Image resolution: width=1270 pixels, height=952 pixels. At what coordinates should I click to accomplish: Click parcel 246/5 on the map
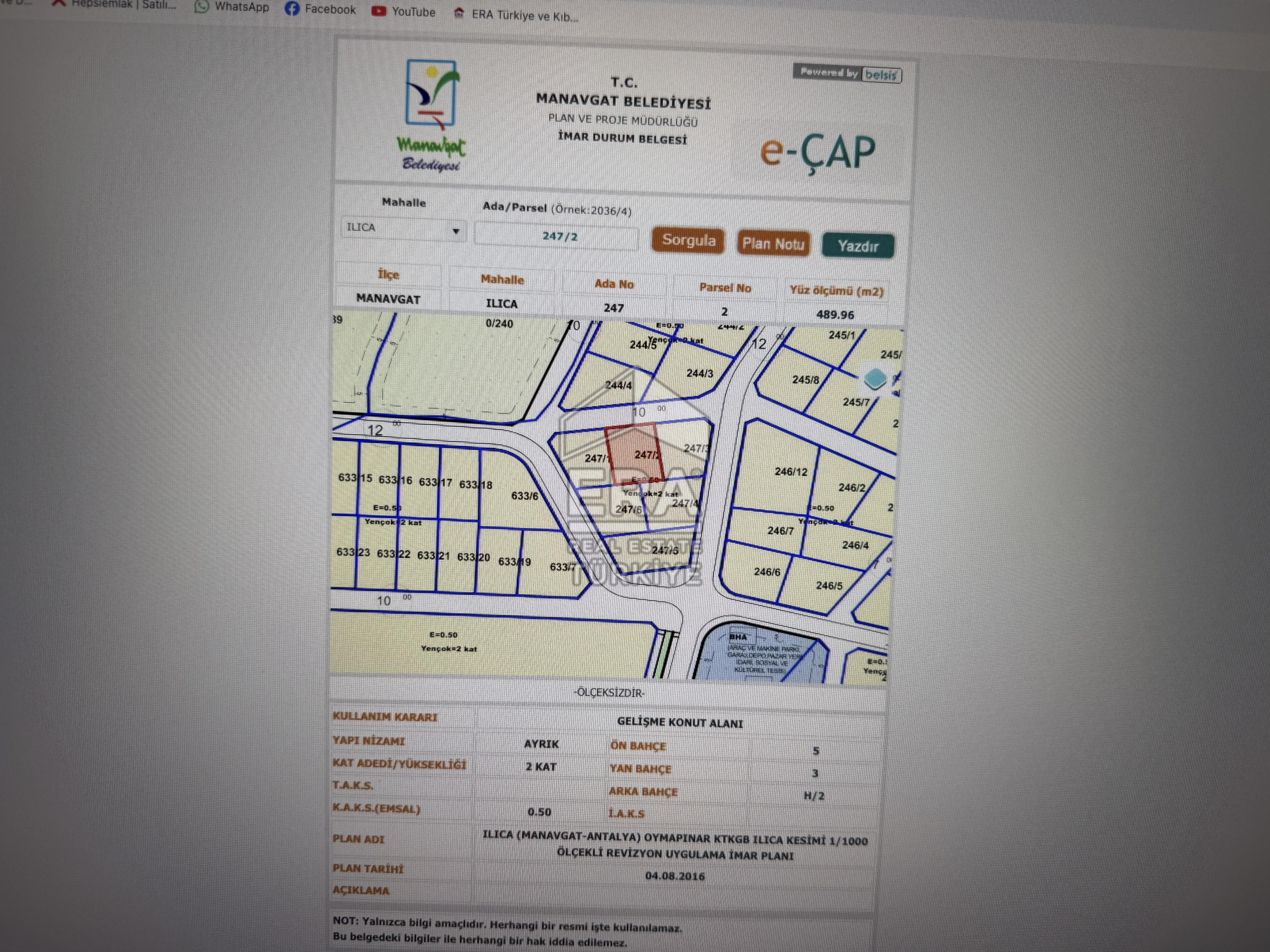[829, 586]
